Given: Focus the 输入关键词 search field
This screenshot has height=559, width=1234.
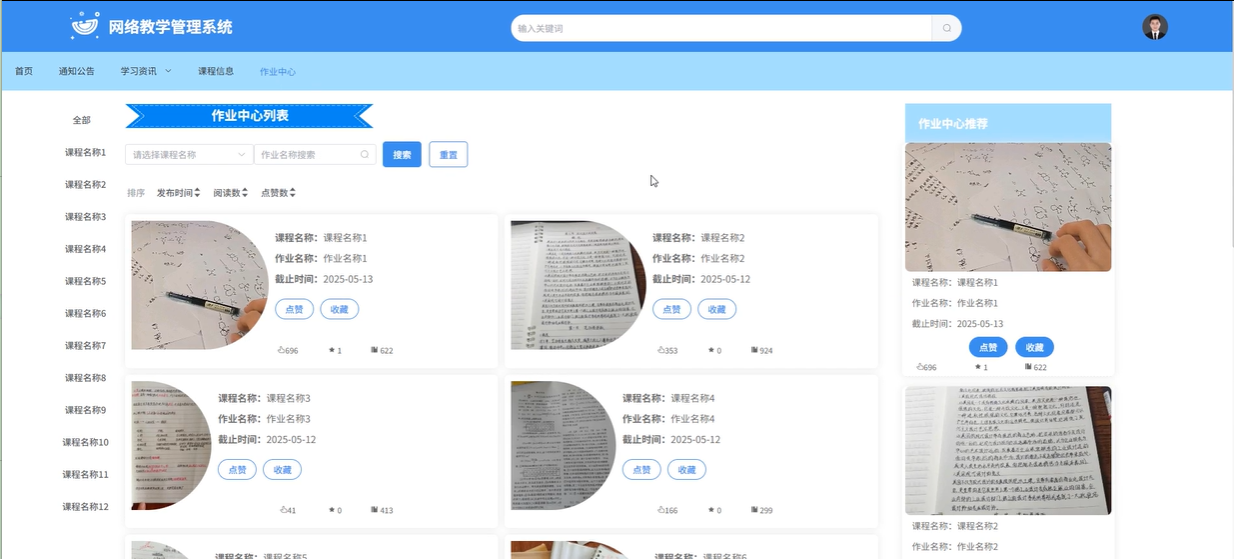Looking at the screenshot, I should [x=722, y=28].
